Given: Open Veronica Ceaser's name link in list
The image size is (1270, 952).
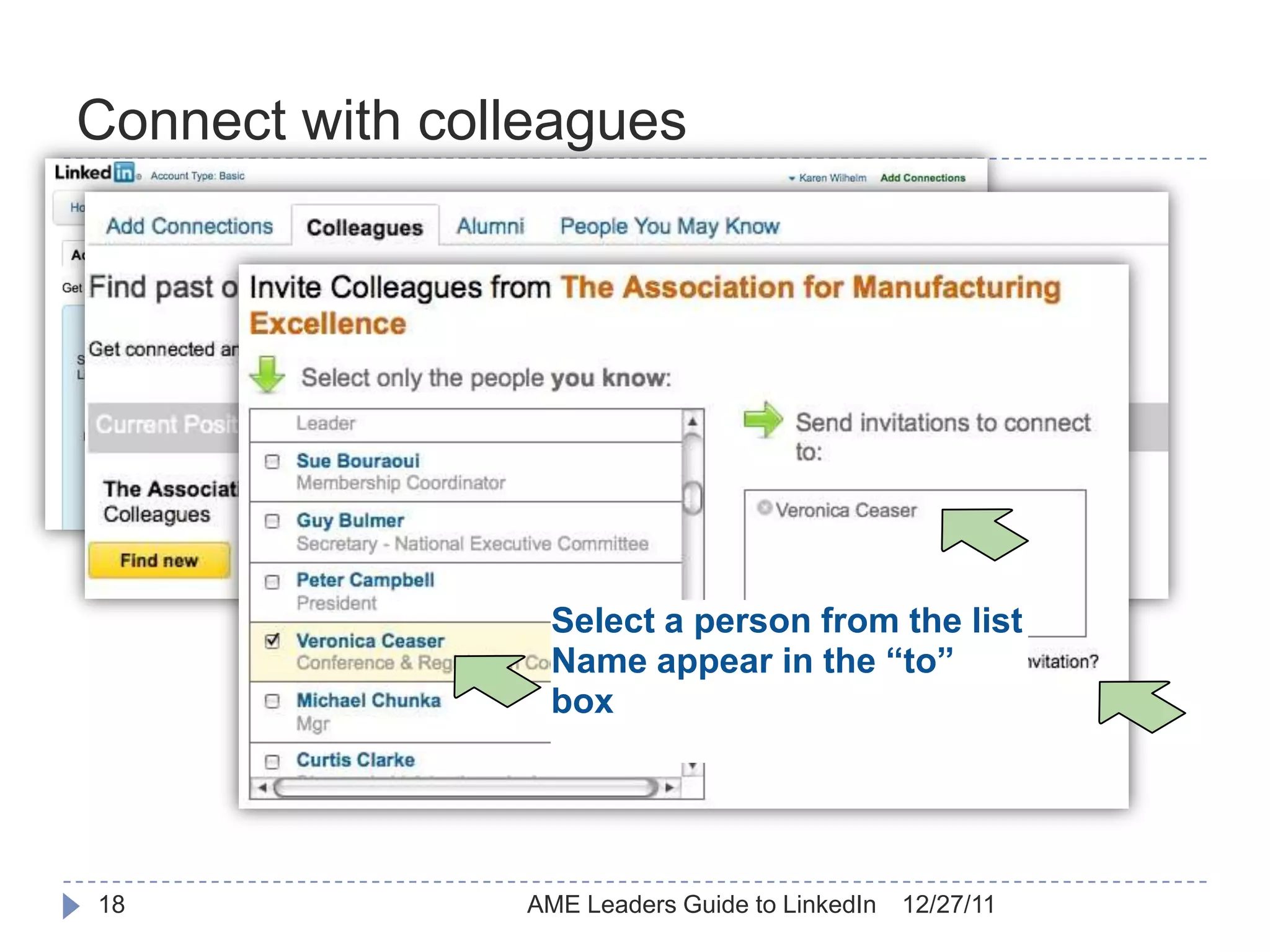Looking at the screenshot, I should (370, 641).
